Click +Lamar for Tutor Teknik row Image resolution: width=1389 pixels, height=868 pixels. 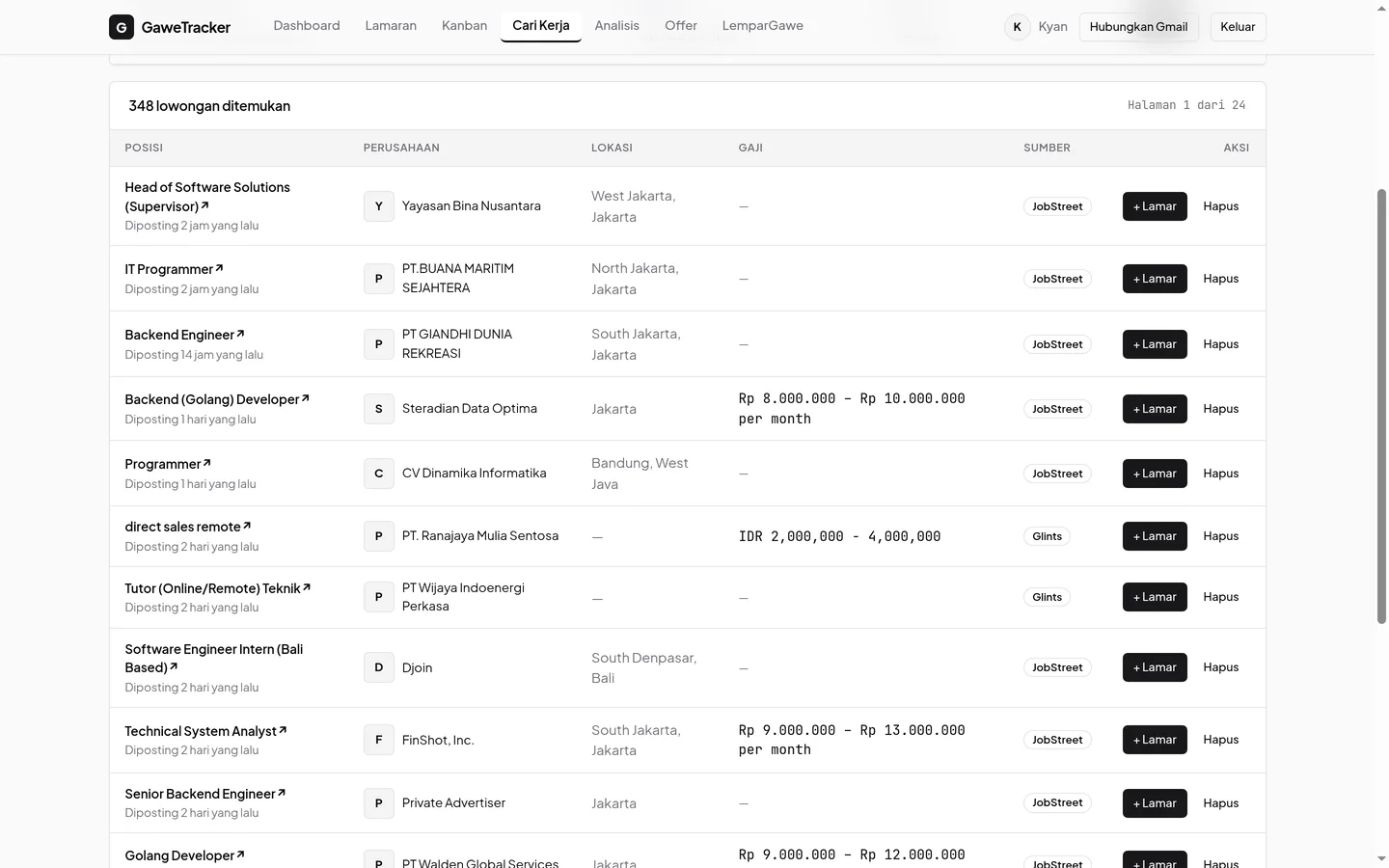(1155, 597)
